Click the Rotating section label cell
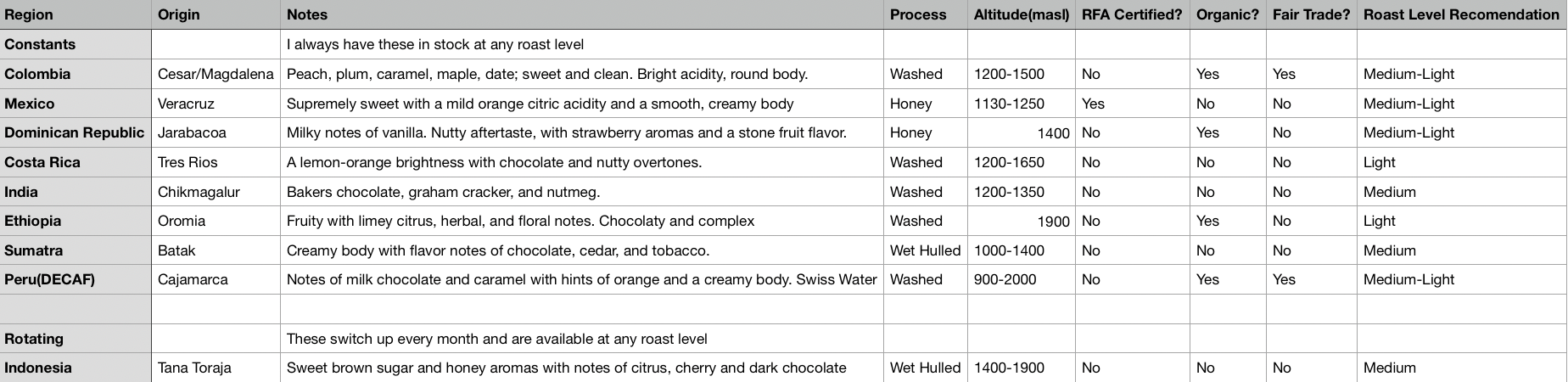This screenshot has width=1568, height=382. click(76, 339)
